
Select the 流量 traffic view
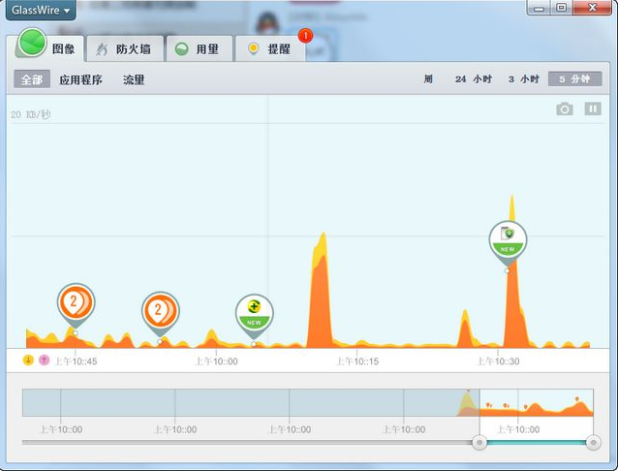point(134,80)
